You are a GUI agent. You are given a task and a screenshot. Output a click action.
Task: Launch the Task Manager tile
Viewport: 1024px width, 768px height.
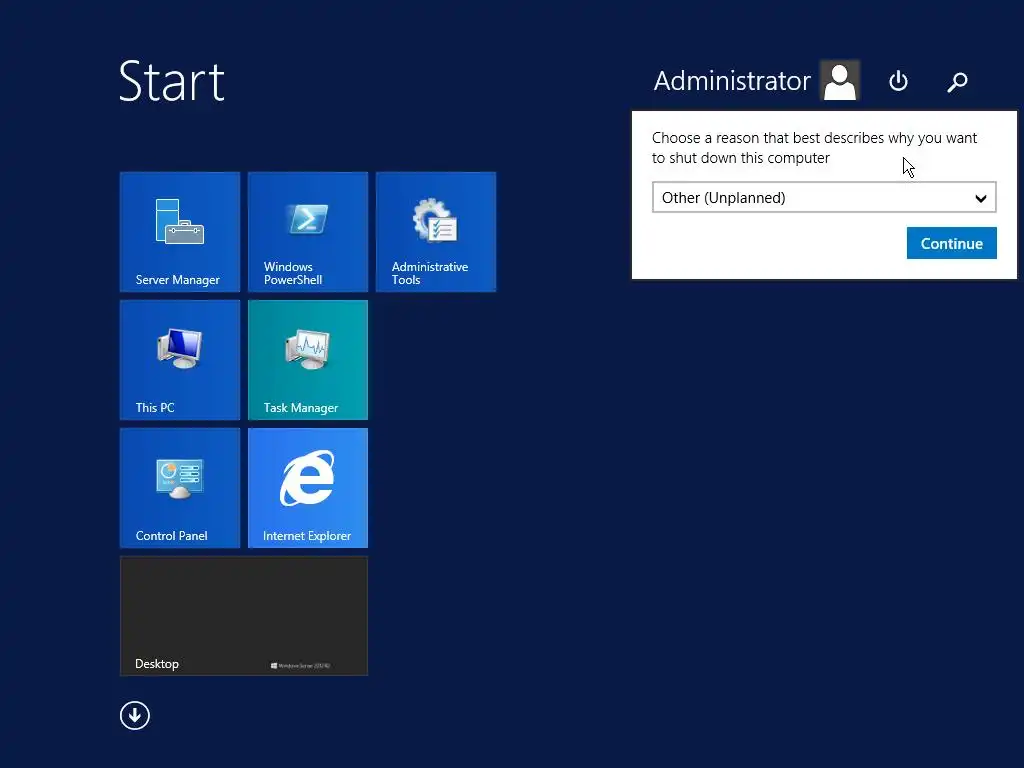coord(308,360)
